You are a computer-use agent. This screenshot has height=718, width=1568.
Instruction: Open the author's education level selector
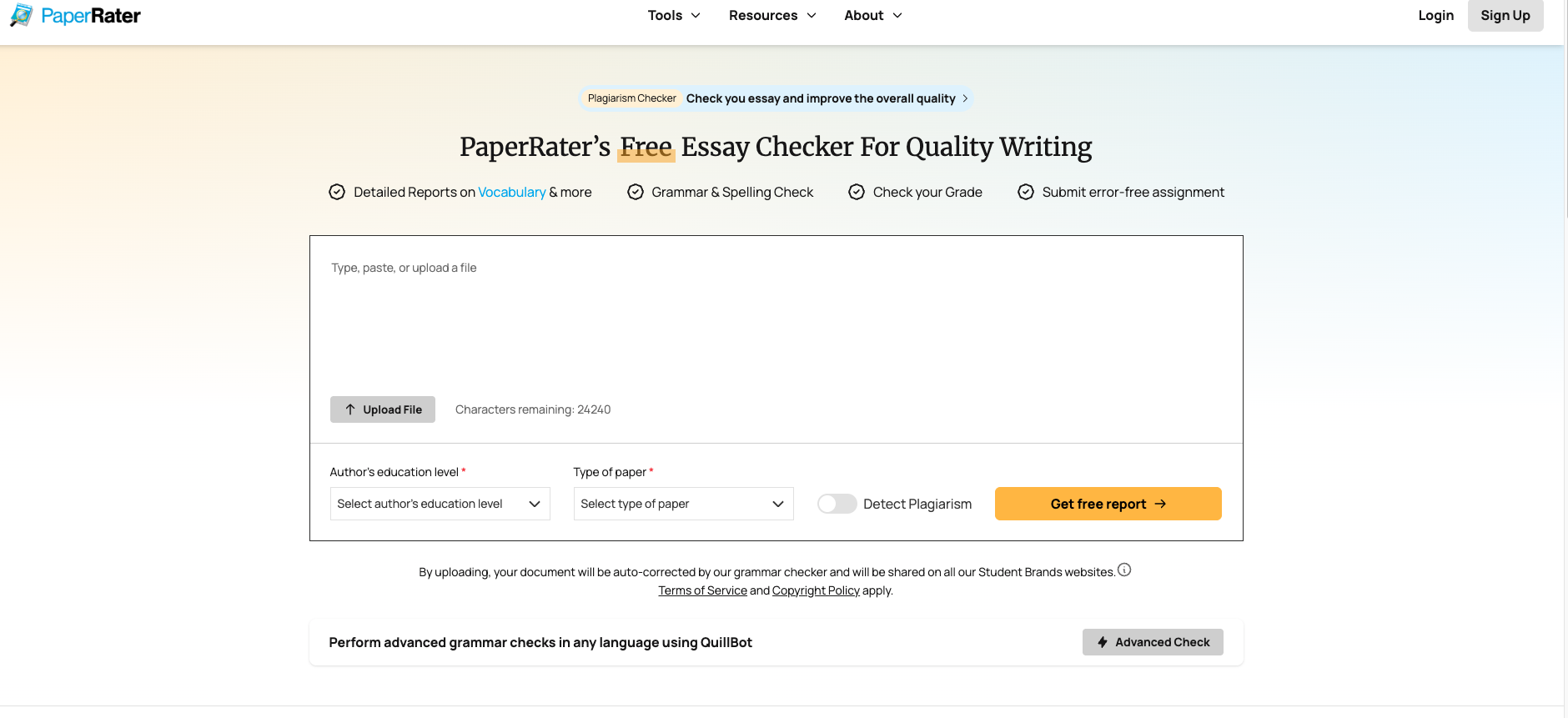coord(440,504)
